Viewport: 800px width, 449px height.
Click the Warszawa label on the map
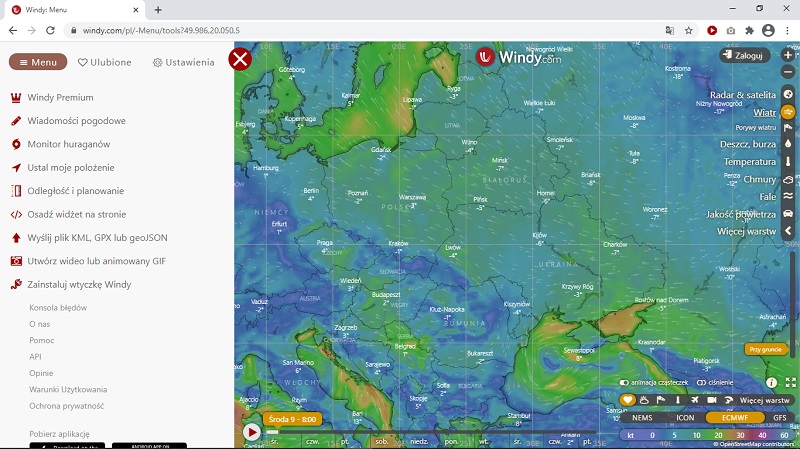coord(412,197)
